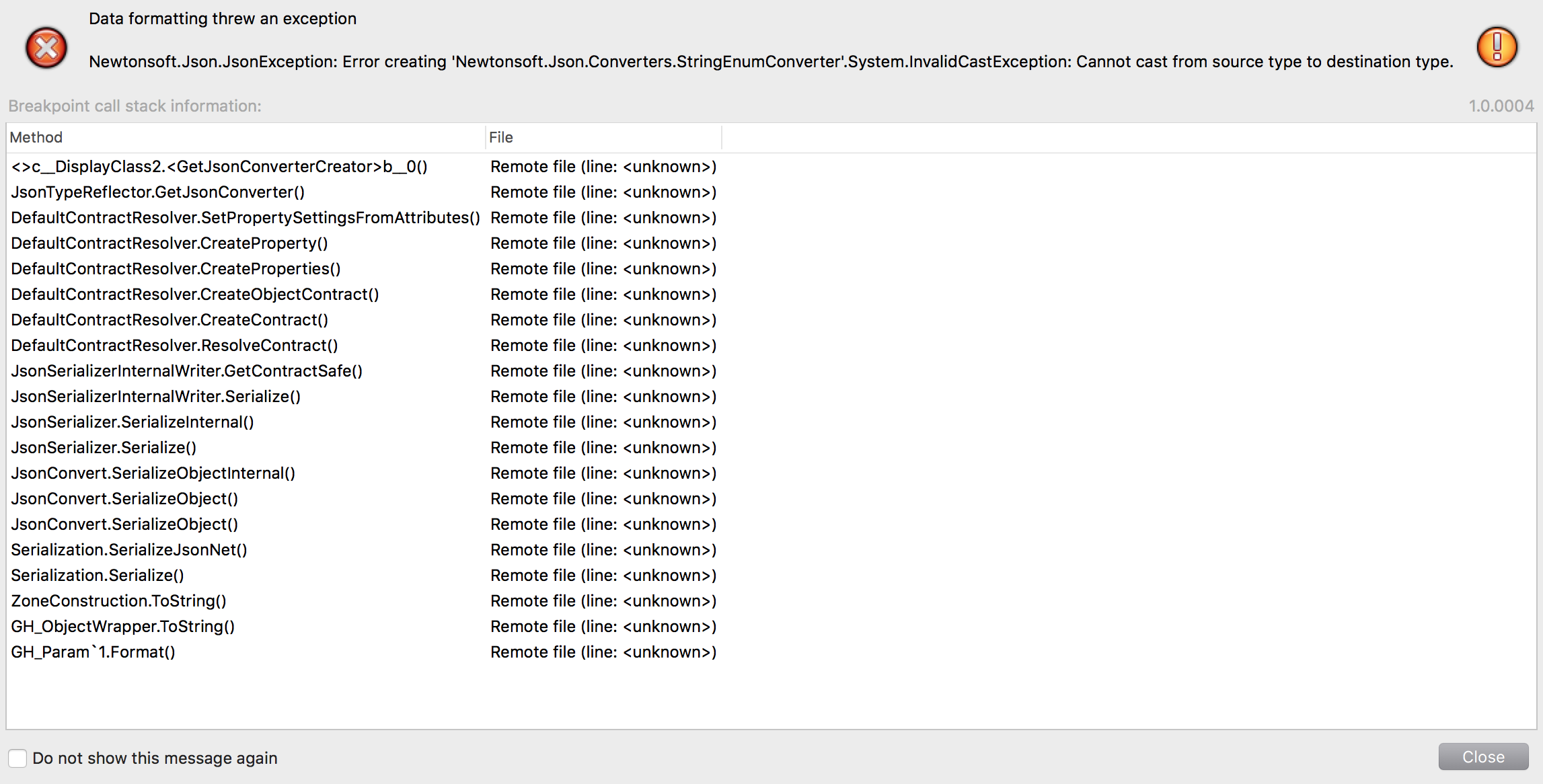Viewport: 1543px width, 784px height.
Task: Click the JsonException error message text
Action: pos(771,62)
